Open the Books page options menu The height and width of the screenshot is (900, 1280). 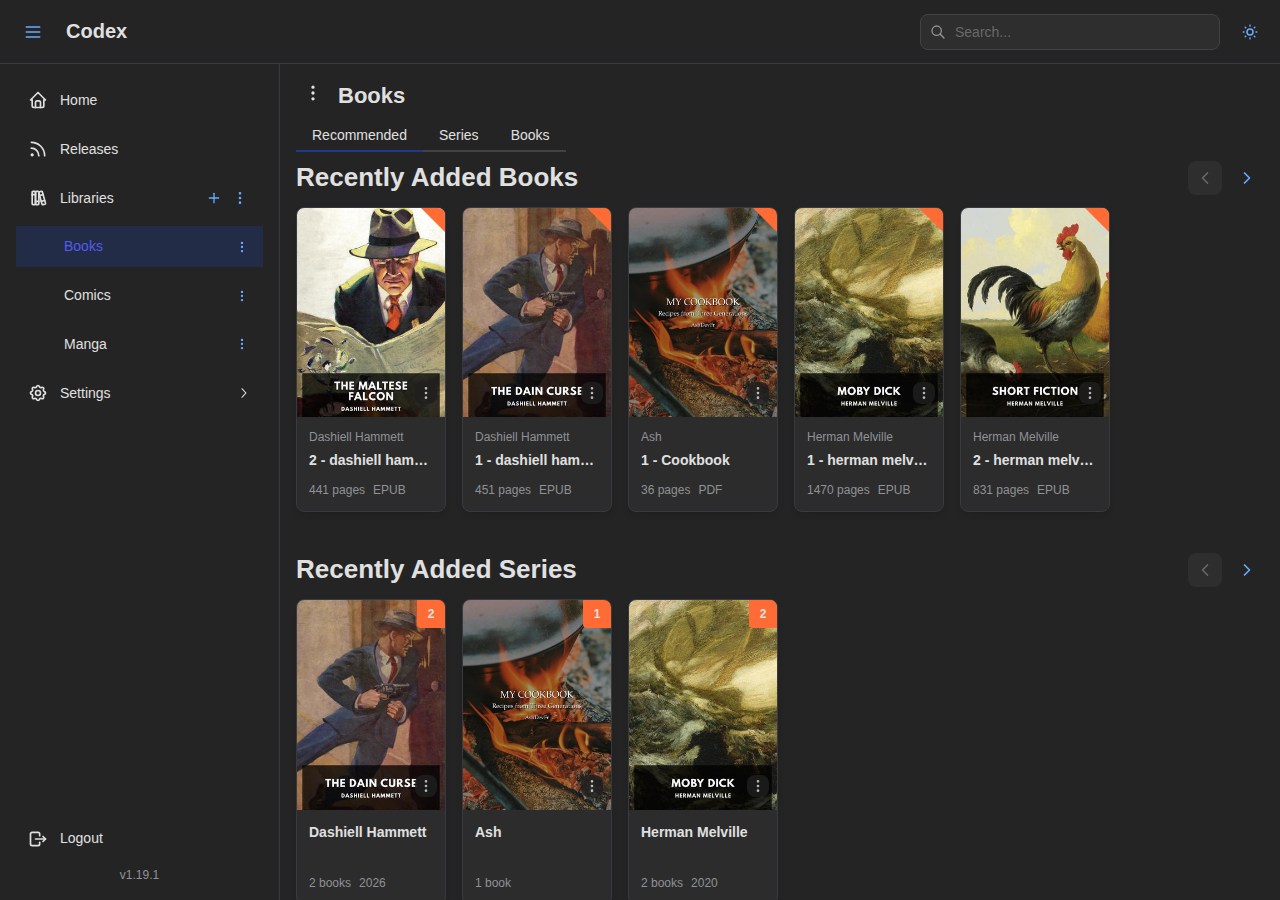[313, 93]
